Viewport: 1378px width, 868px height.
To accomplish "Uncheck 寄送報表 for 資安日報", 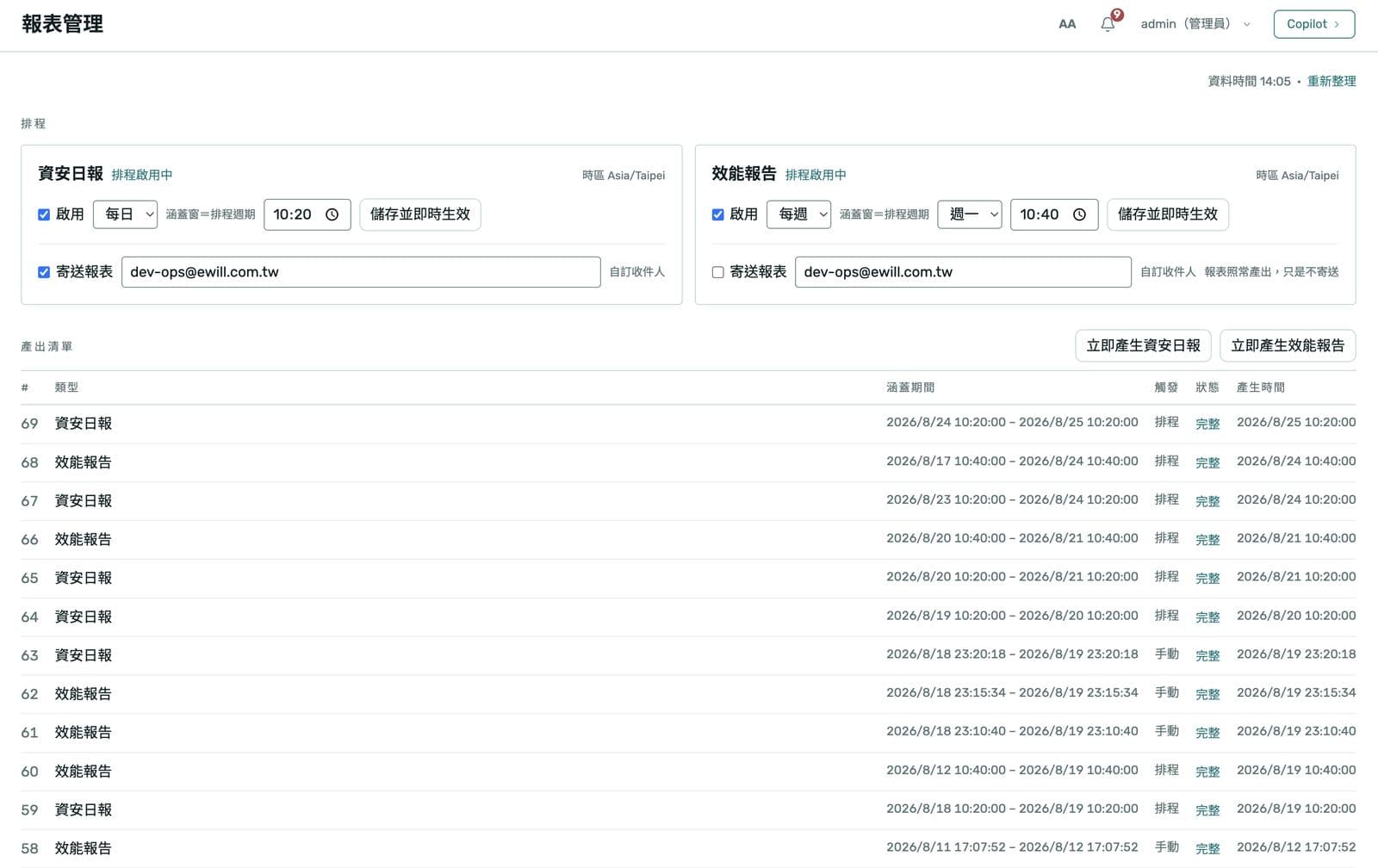I will point(44,272).
